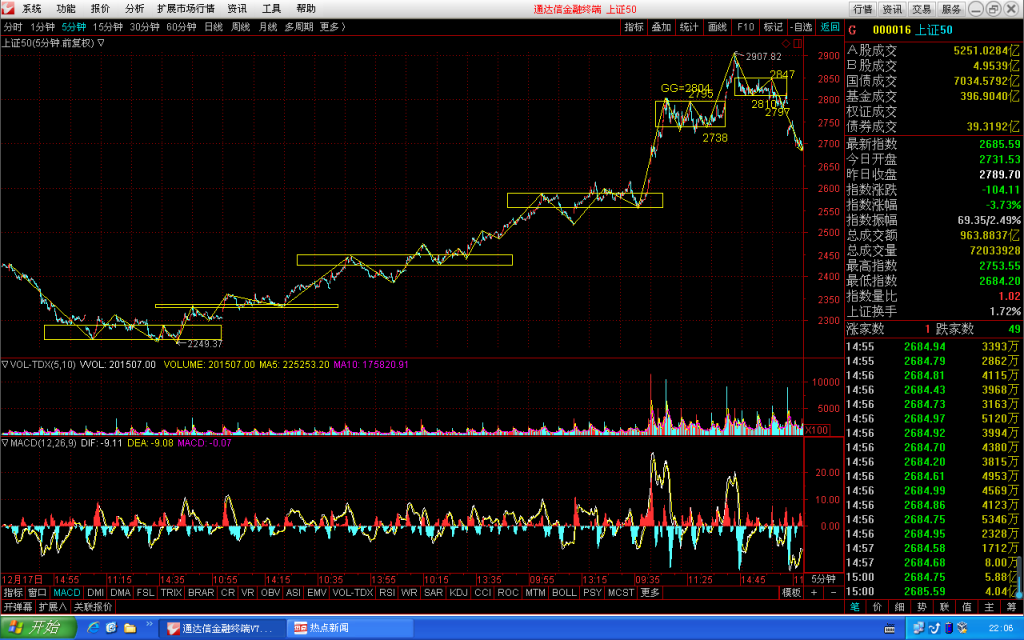Open the 分析 menu

point(135,8)
